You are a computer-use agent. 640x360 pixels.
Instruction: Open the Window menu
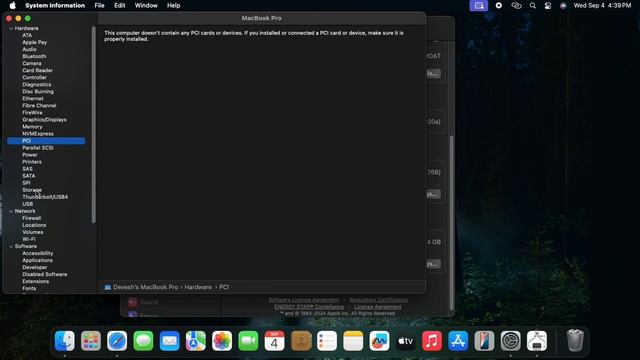(146, 5)
